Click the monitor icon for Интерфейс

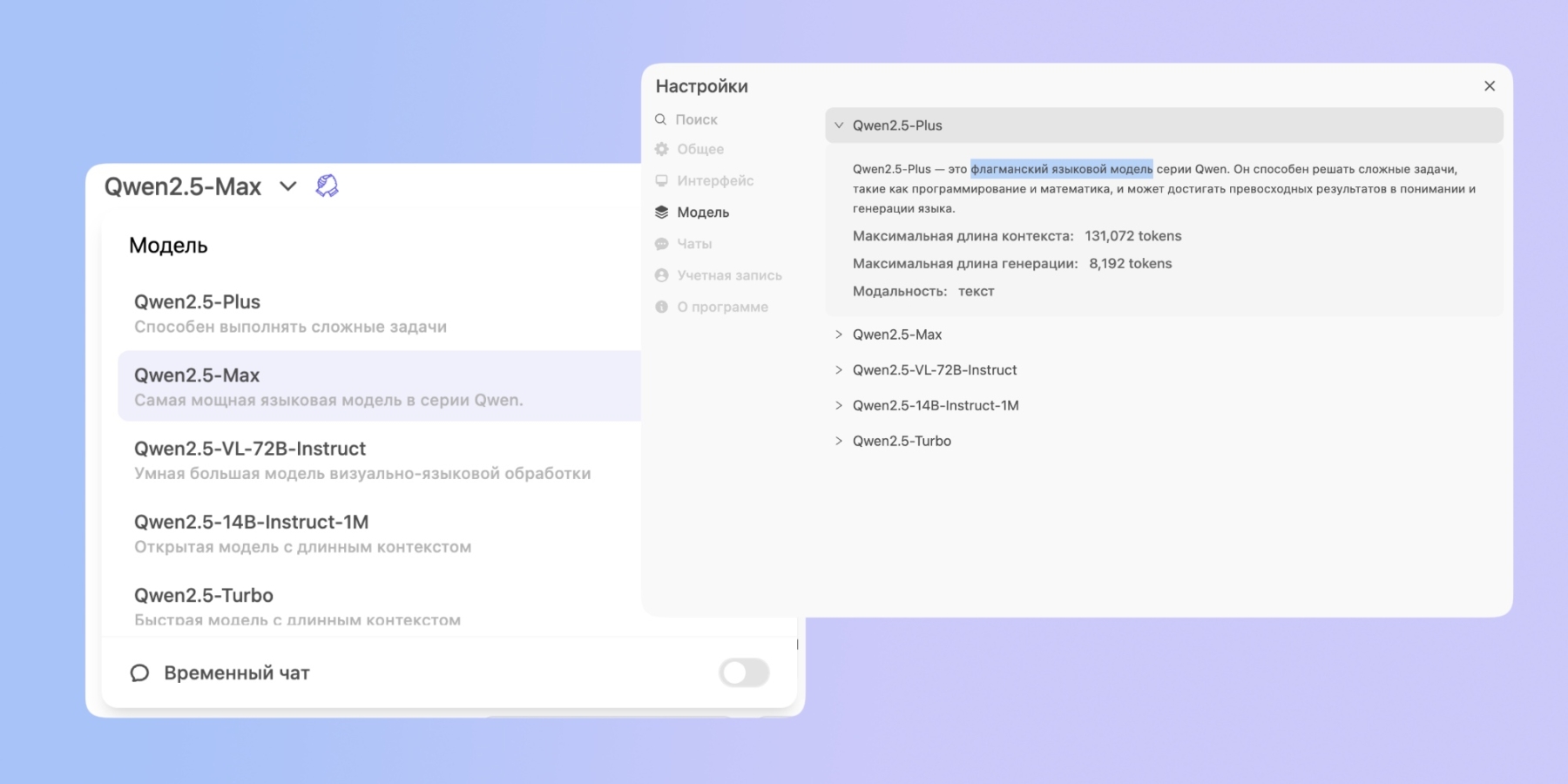coord(662,180)
